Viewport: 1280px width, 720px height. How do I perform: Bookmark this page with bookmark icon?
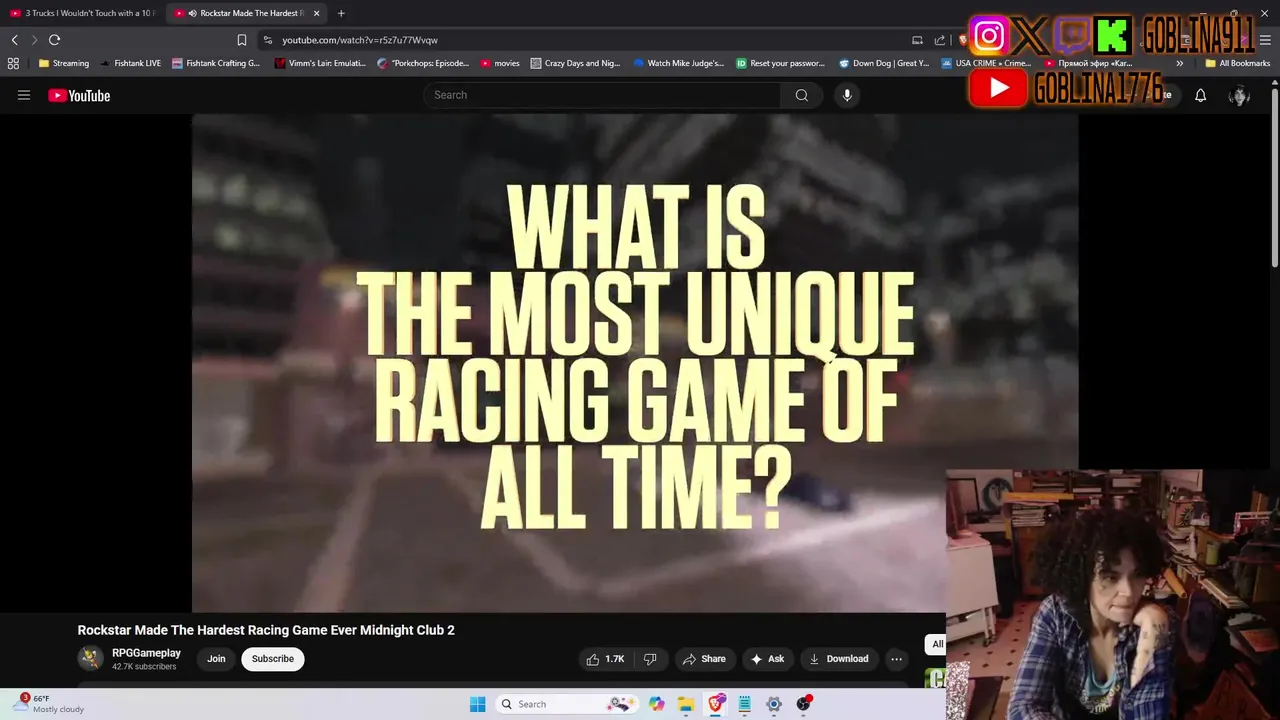(x=241, y=40)
